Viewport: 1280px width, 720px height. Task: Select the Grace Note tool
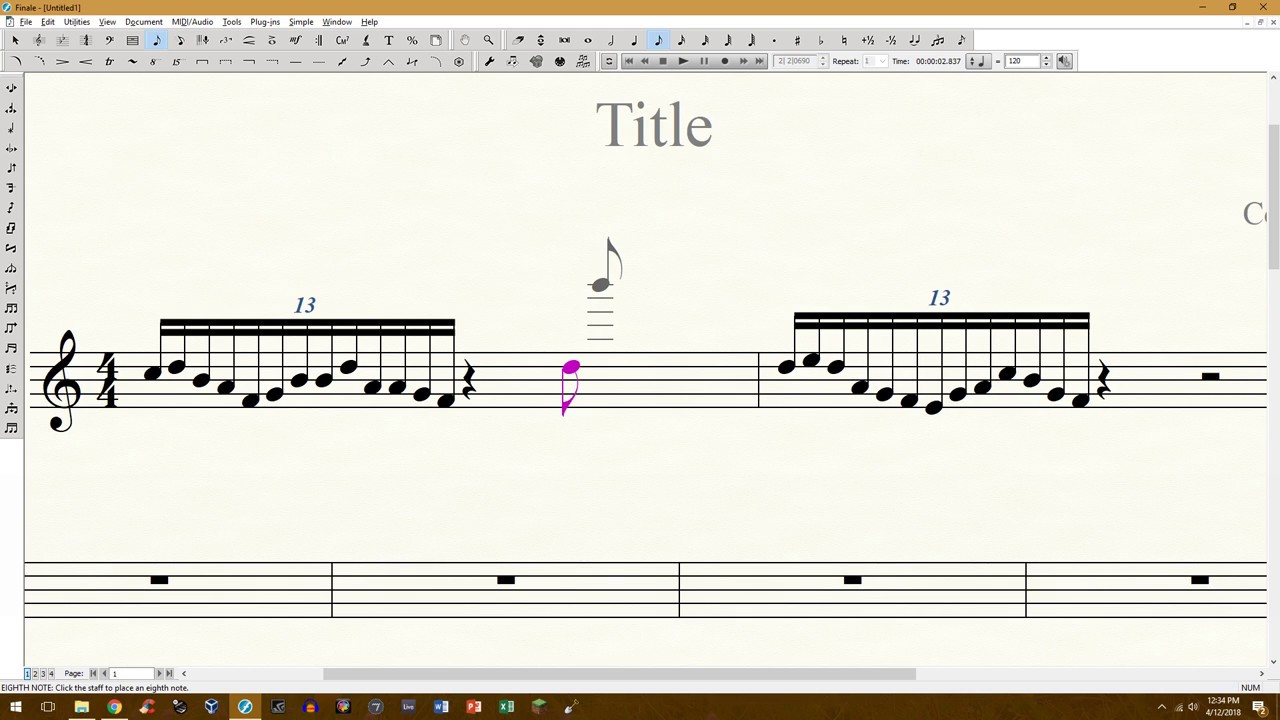pos(961,40)
